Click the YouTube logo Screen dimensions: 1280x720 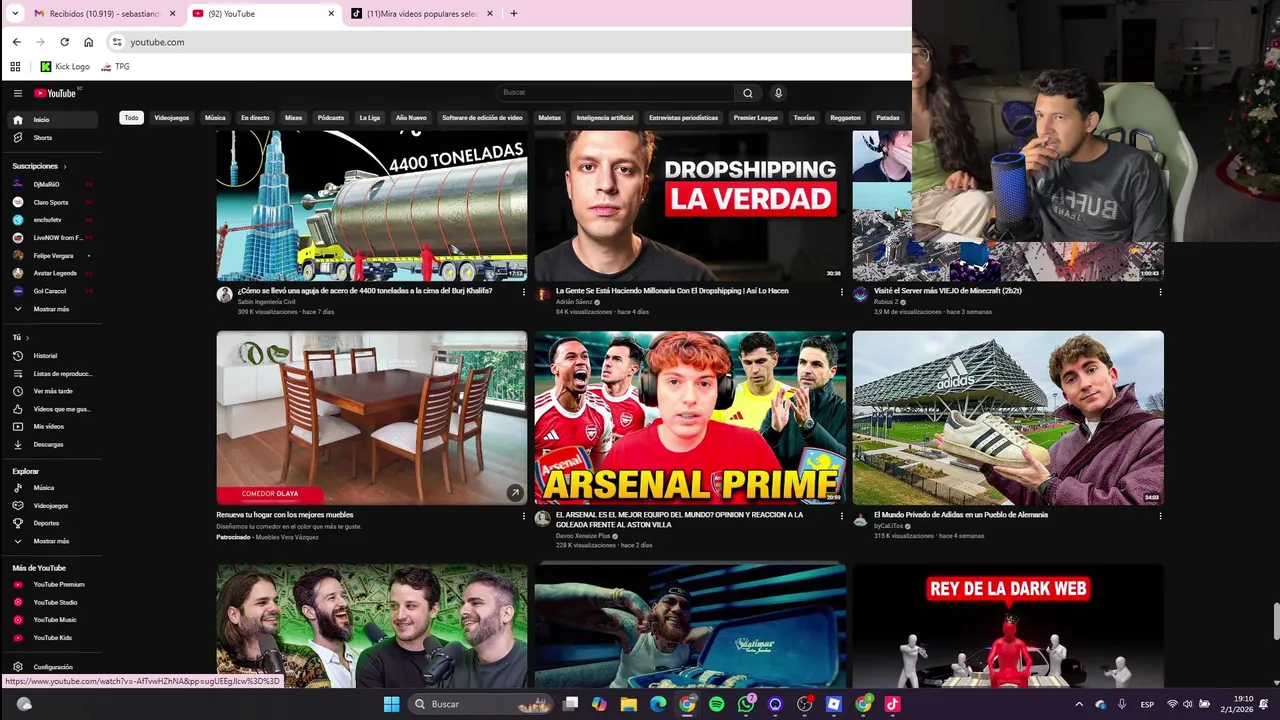(56, 93)
